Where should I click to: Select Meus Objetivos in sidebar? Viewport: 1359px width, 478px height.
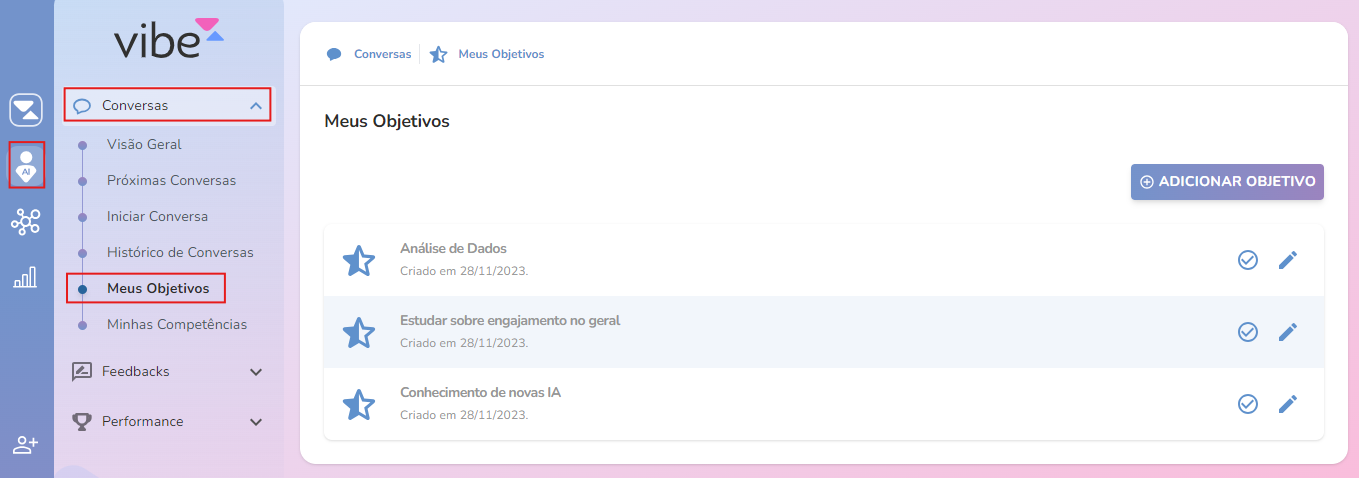tap(158, 289)
